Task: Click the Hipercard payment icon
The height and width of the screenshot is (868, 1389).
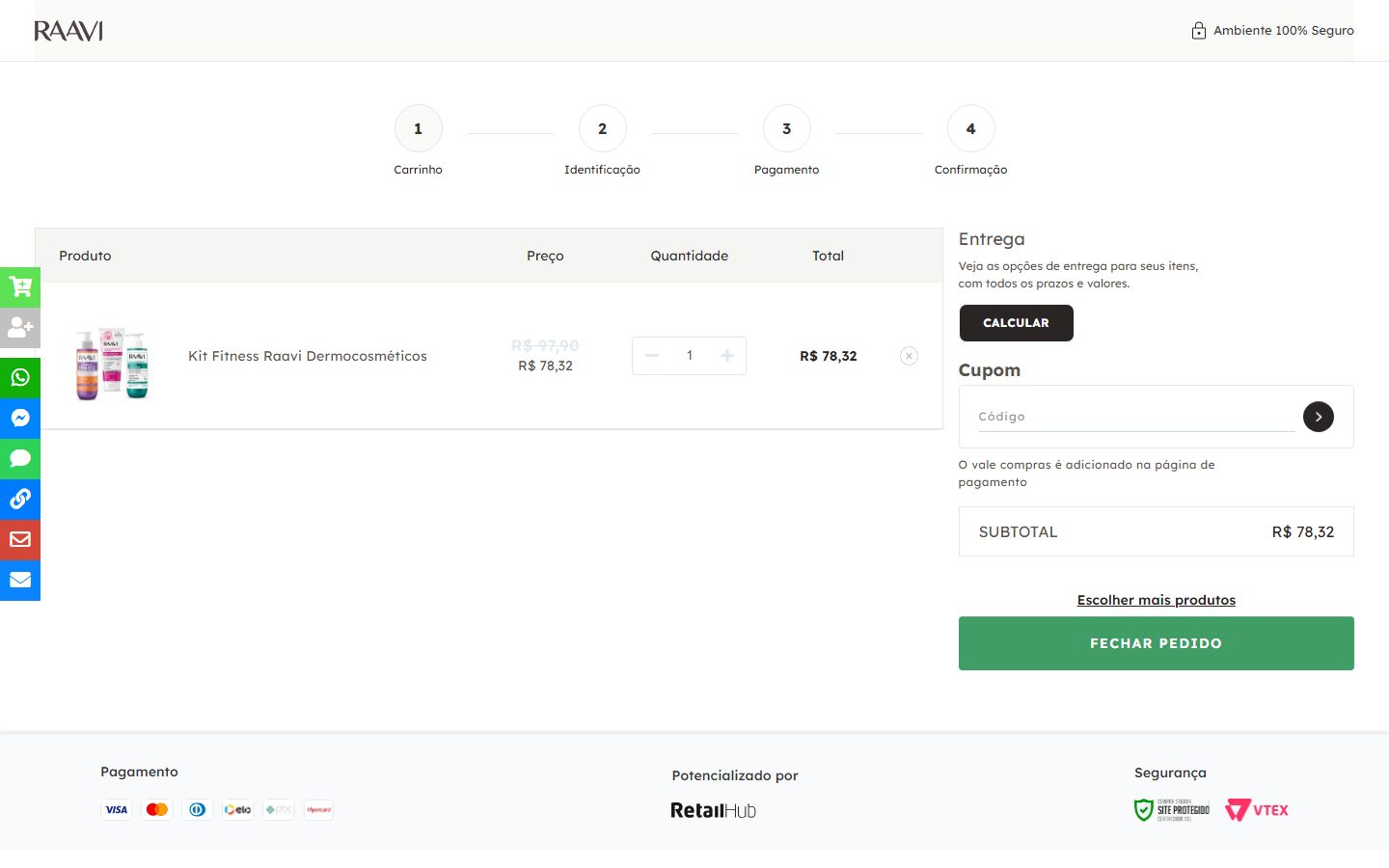Action: (x=319, y=810)
